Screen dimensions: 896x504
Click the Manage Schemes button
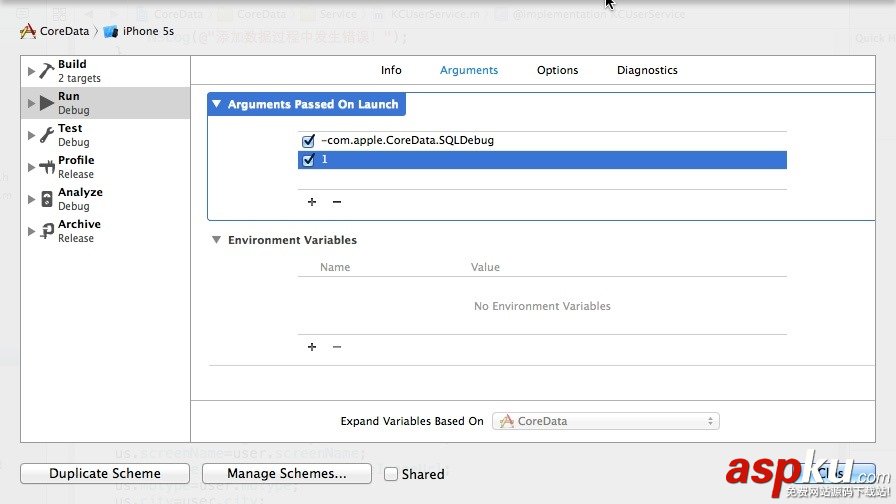[286, 474]
